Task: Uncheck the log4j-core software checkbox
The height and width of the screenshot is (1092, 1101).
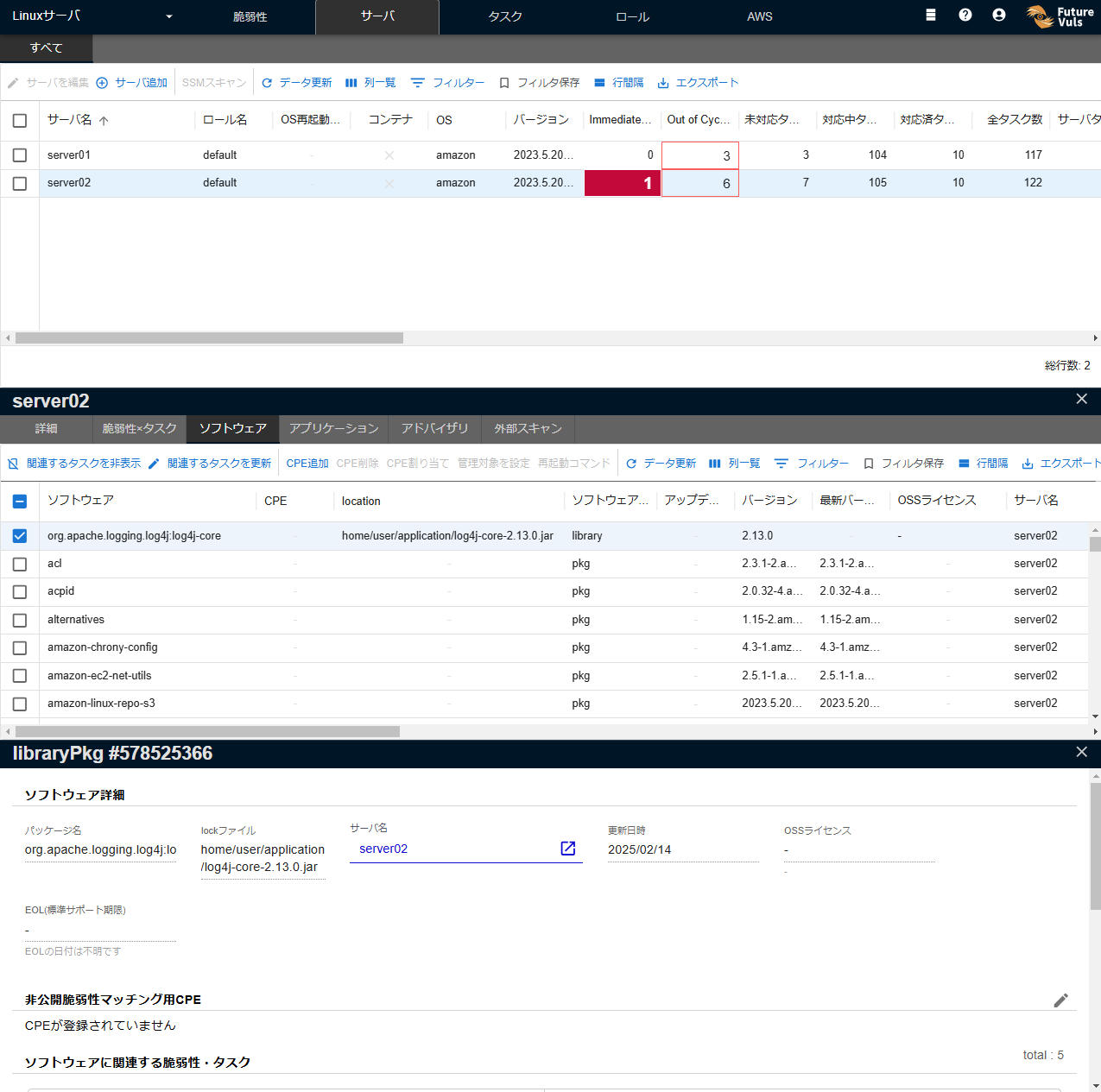Action: (x=20, y=536)
